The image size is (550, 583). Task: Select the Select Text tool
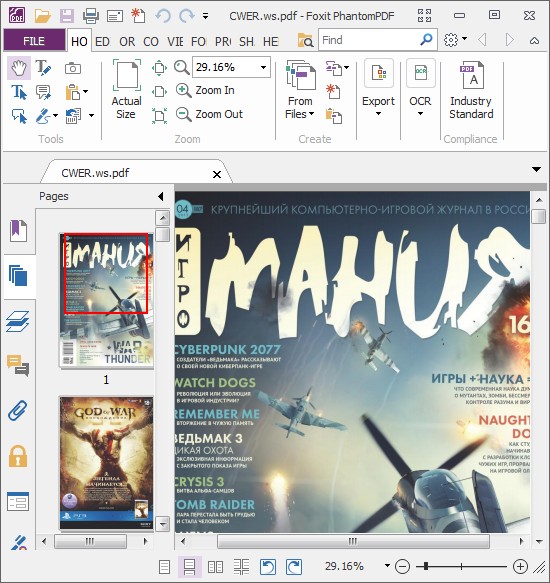[x=19, y=92]
